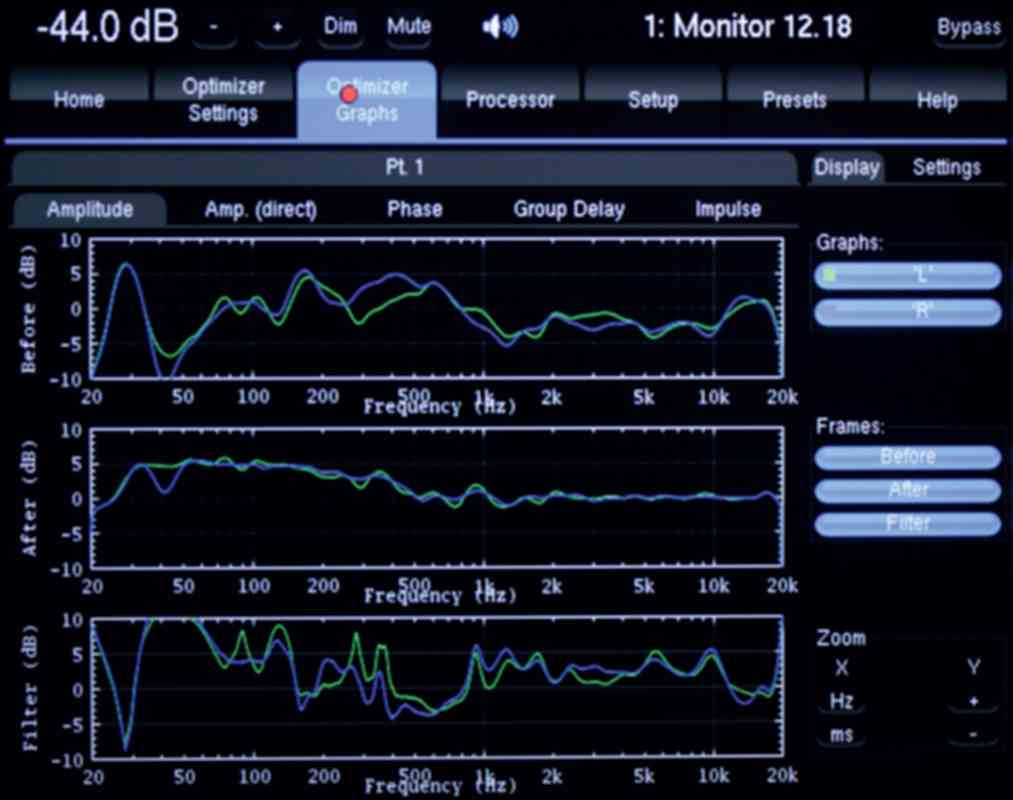This screenshot has height=800, width=1013.
Task: Open the Settings side panel tab
Action: (x=946, y=168)
